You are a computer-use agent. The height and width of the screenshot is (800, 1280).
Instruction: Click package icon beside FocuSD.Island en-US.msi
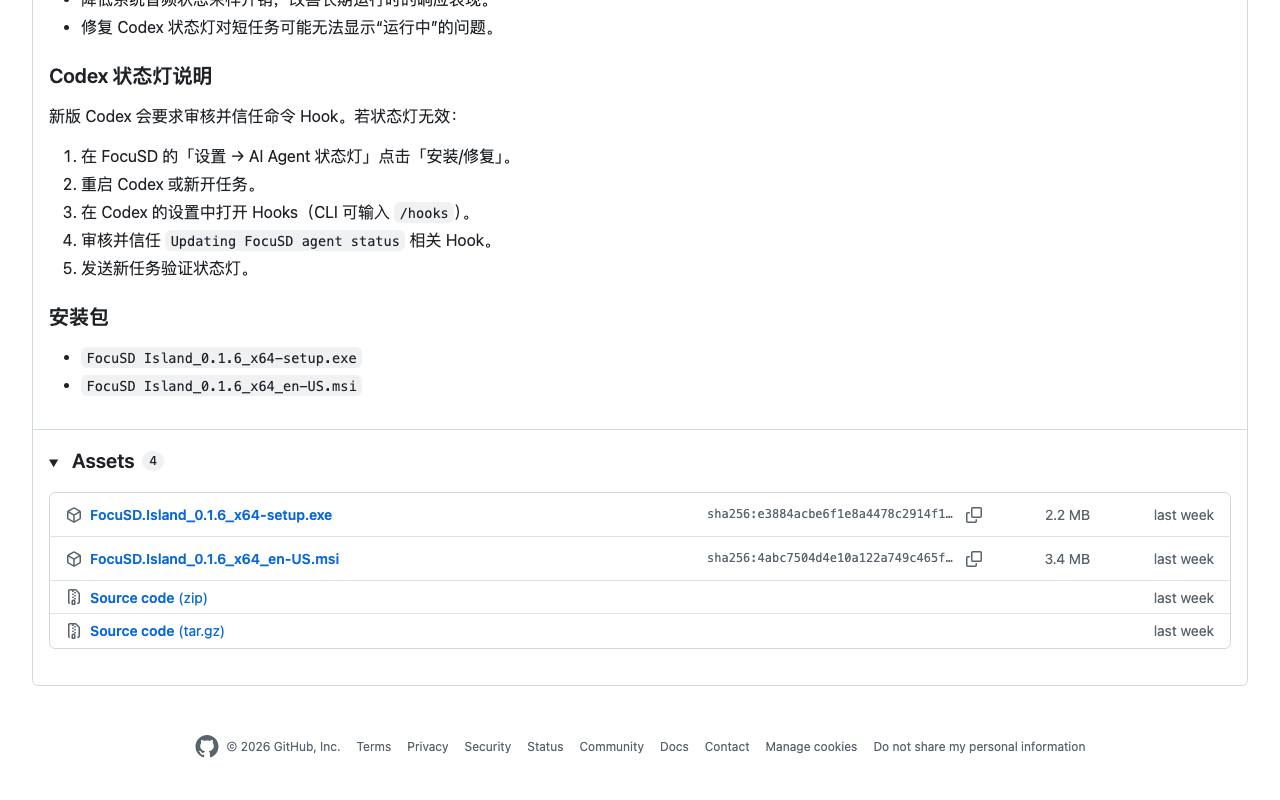(74, 559)
